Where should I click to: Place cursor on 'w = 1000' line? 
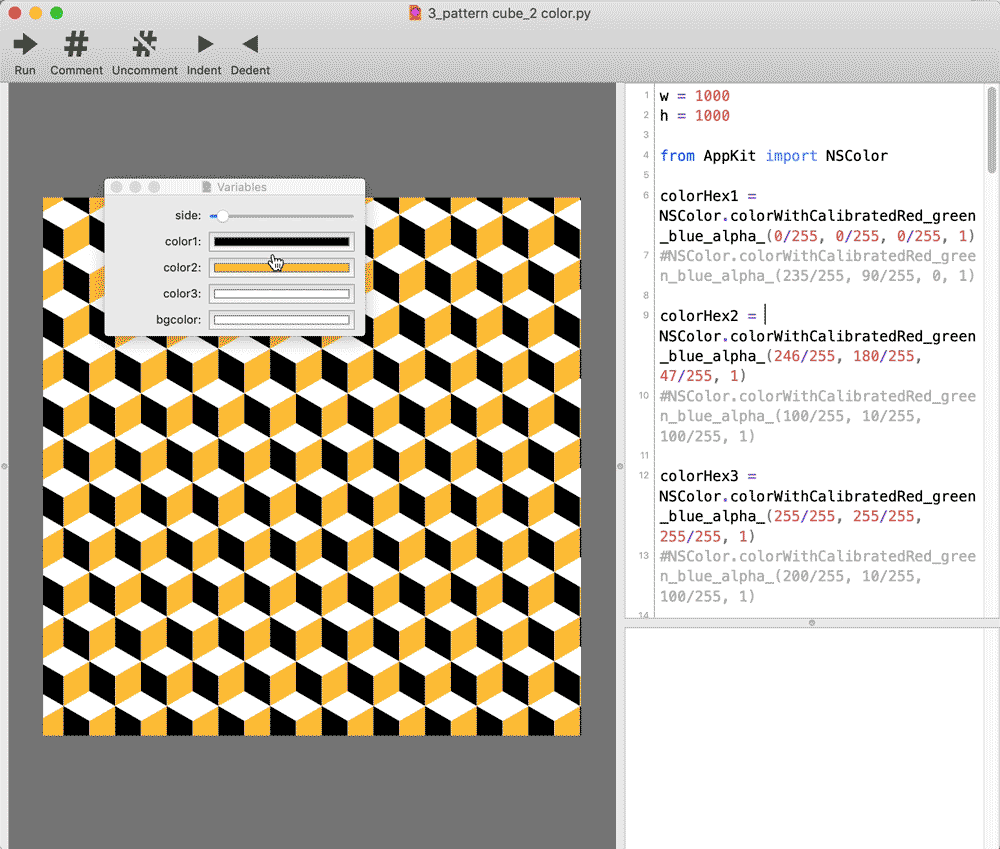695,96
